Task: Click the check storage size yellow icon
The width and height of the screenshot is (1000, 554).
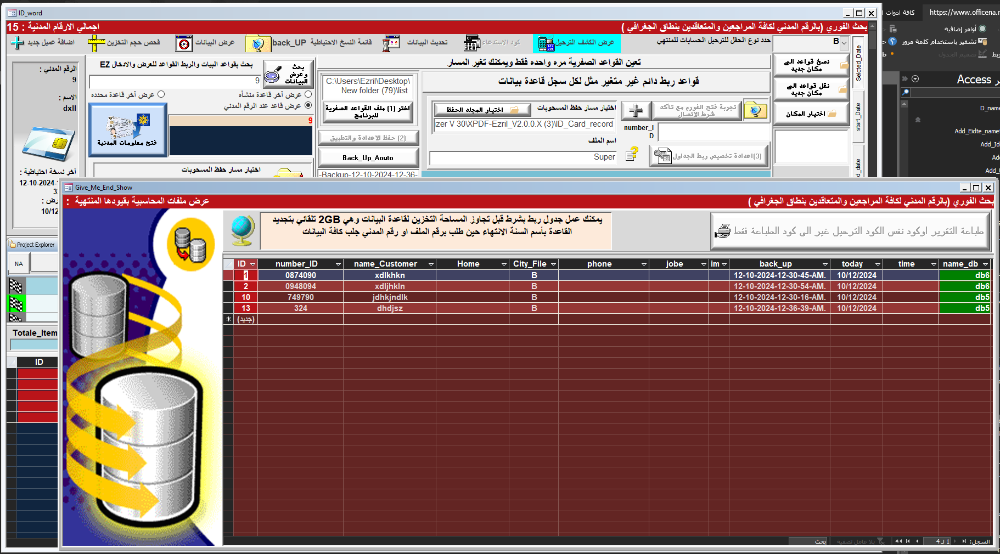Action: pyautogui.click(x=96, y=43)
